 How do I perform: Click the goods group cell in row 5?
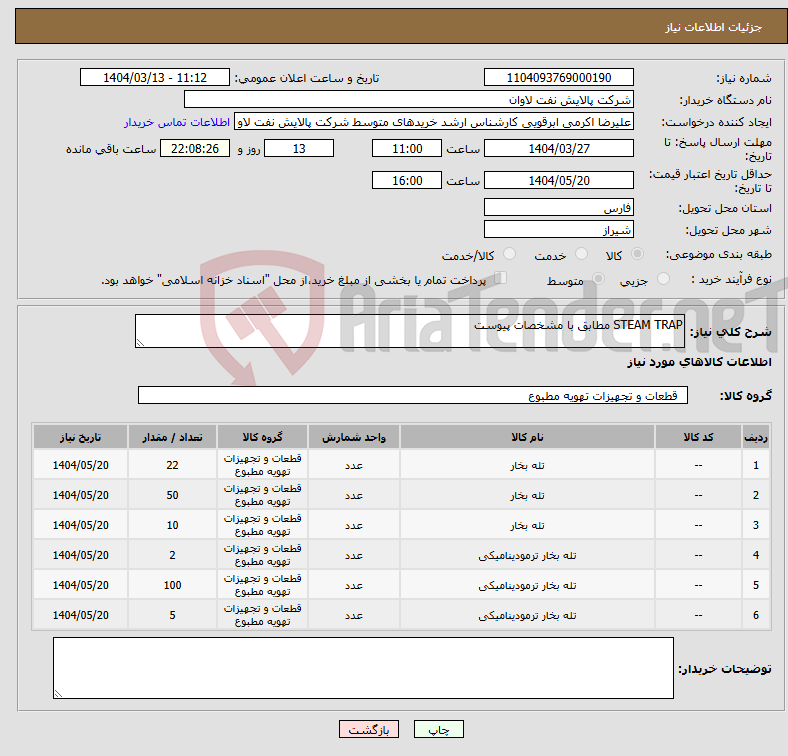[262, 585]
